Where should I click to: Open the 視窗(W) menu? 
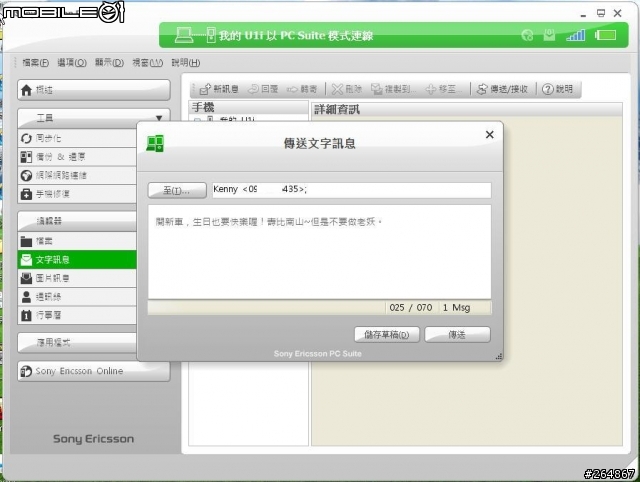pyautogui.click(x=147, y=62)
